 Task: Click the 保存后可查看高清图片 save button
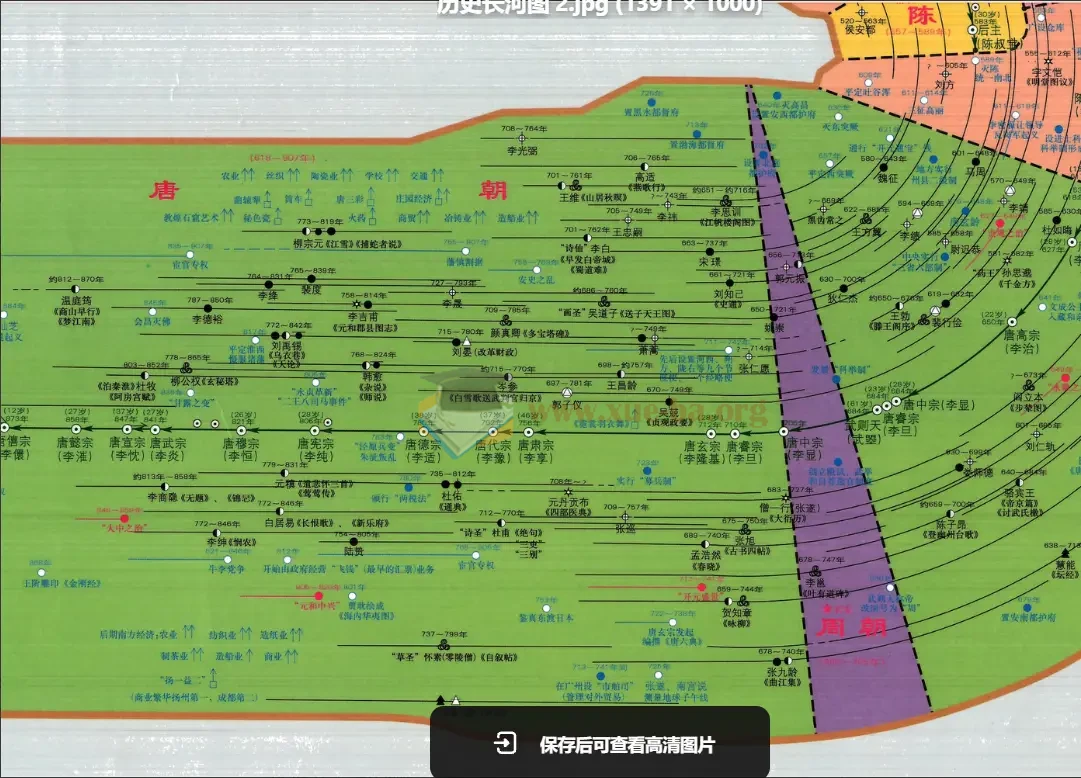[x=600, y=744]
